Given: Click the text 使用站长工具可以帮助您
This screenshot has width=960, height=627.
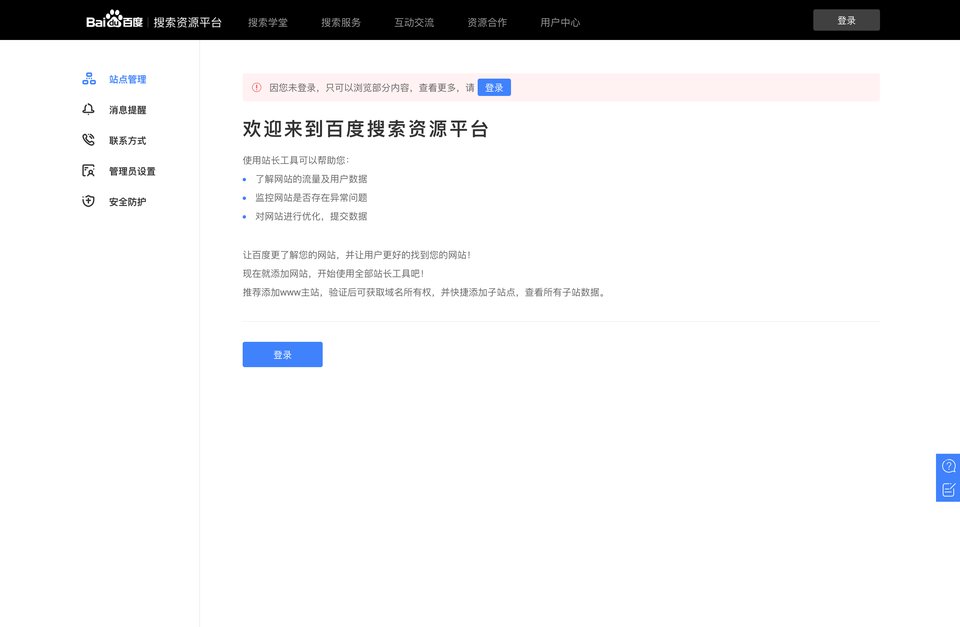Looking at the screenshot, I should coord(296,160).
